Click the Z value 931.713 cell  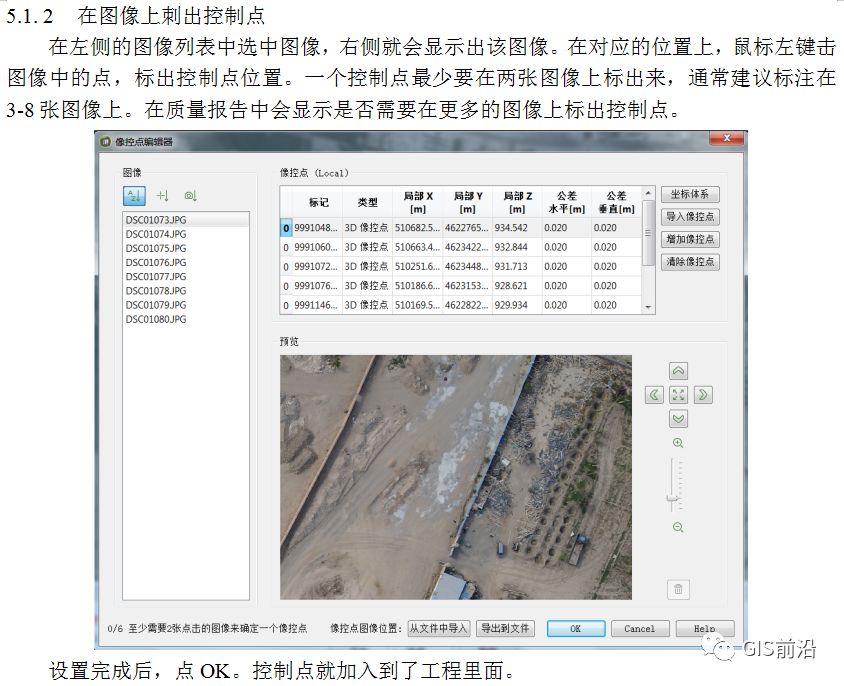tap(517, 267)
